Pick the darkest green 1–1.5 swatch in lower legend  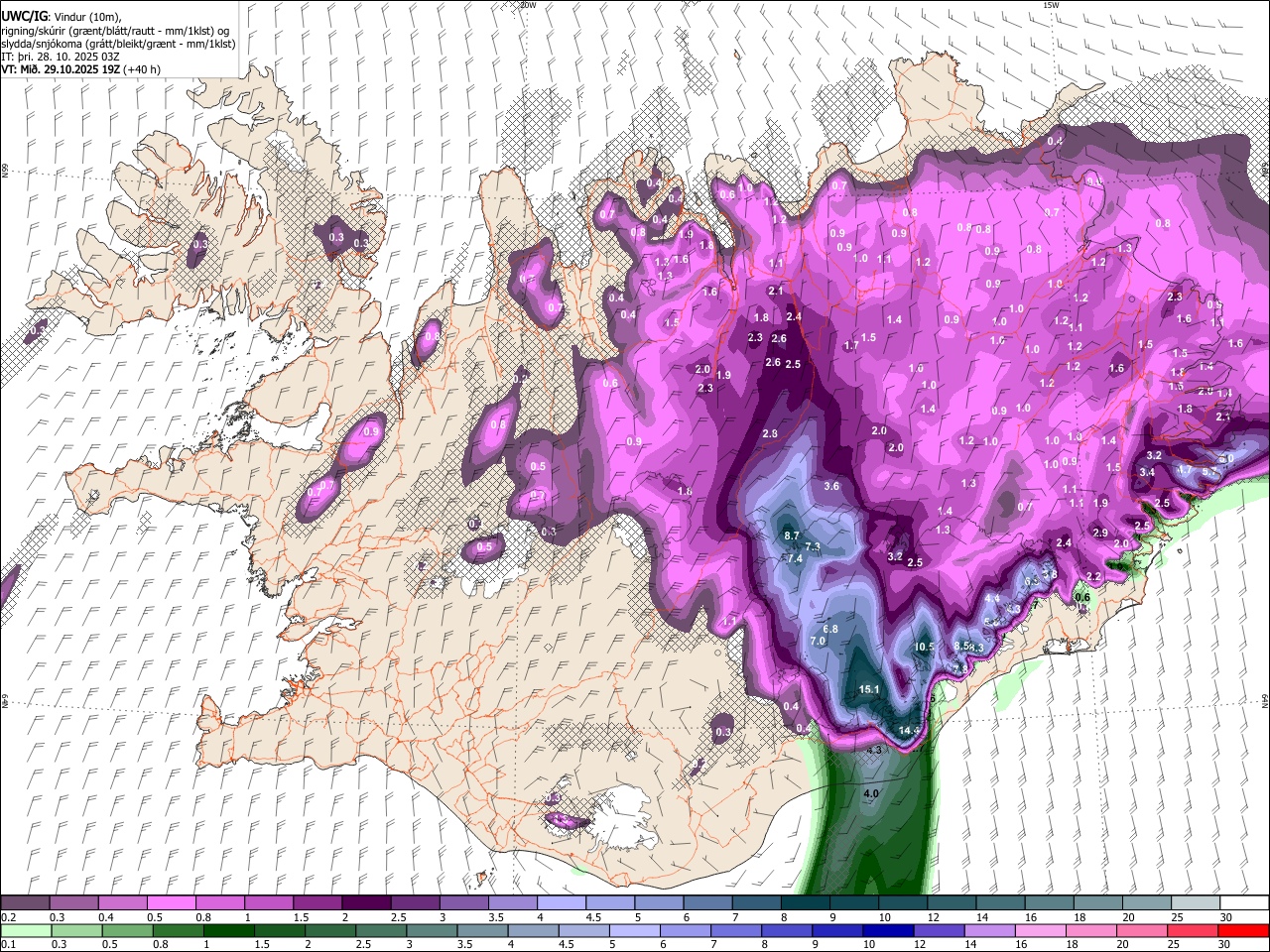click(228, 930)
